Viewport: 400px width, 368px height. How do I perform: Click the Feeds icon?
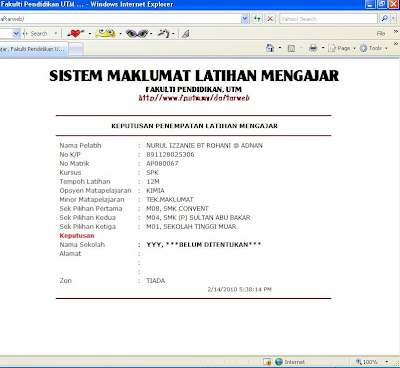click(291, 48)
